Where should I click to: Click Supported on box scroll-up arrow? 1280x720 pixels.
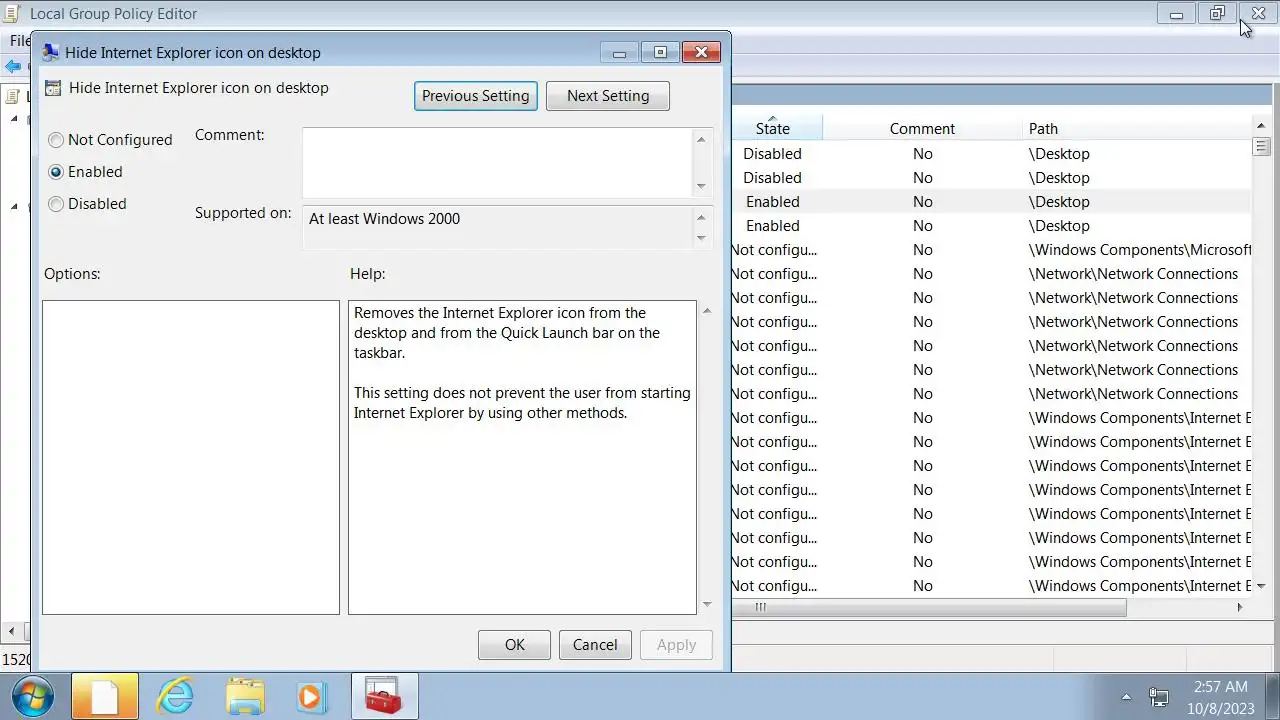click(701, 217)
